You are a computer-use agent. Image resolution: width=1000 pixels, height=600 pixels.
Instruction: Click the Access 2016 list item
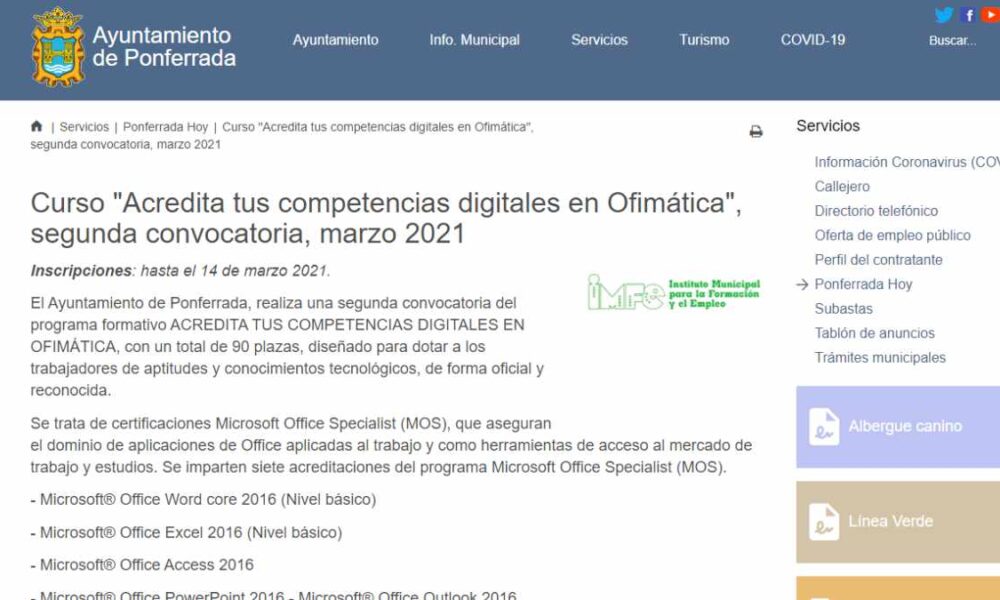pos(142,565)
